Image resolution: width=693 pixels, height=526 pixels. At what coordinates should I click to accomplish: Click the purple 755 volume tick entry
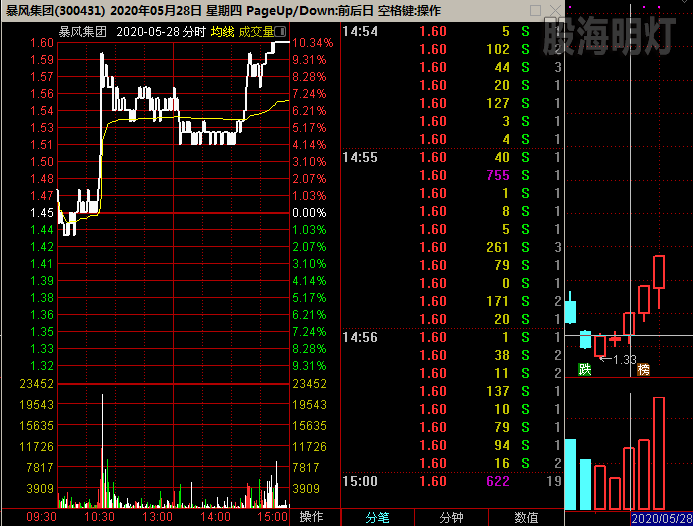(498, 175)
